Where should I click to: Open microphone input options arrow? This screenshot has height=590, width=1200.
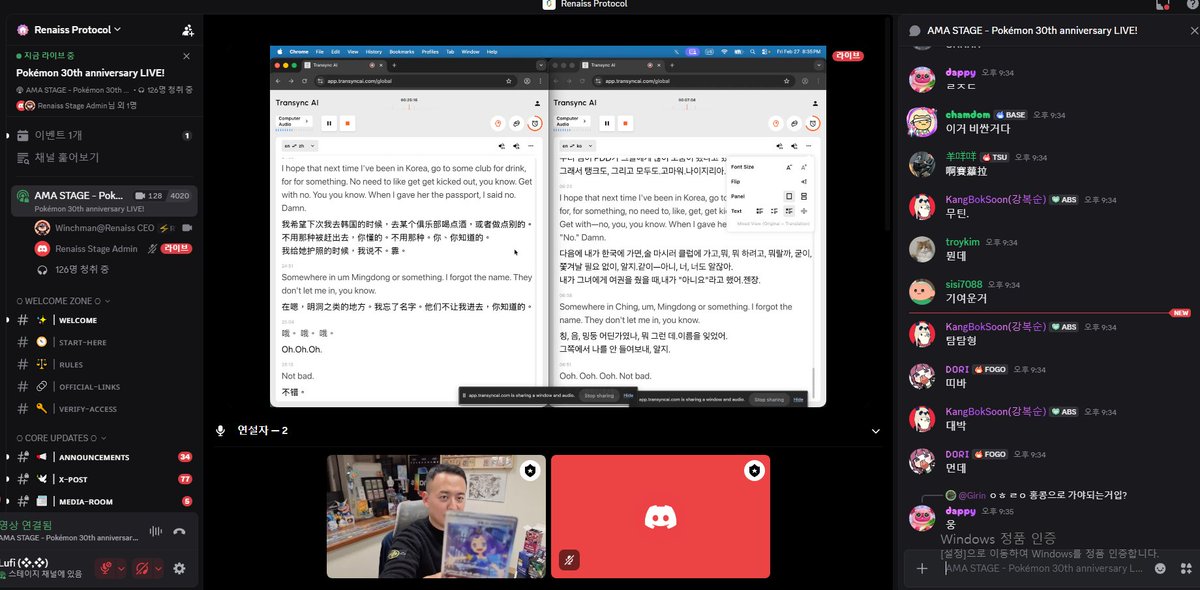[121, 568]
